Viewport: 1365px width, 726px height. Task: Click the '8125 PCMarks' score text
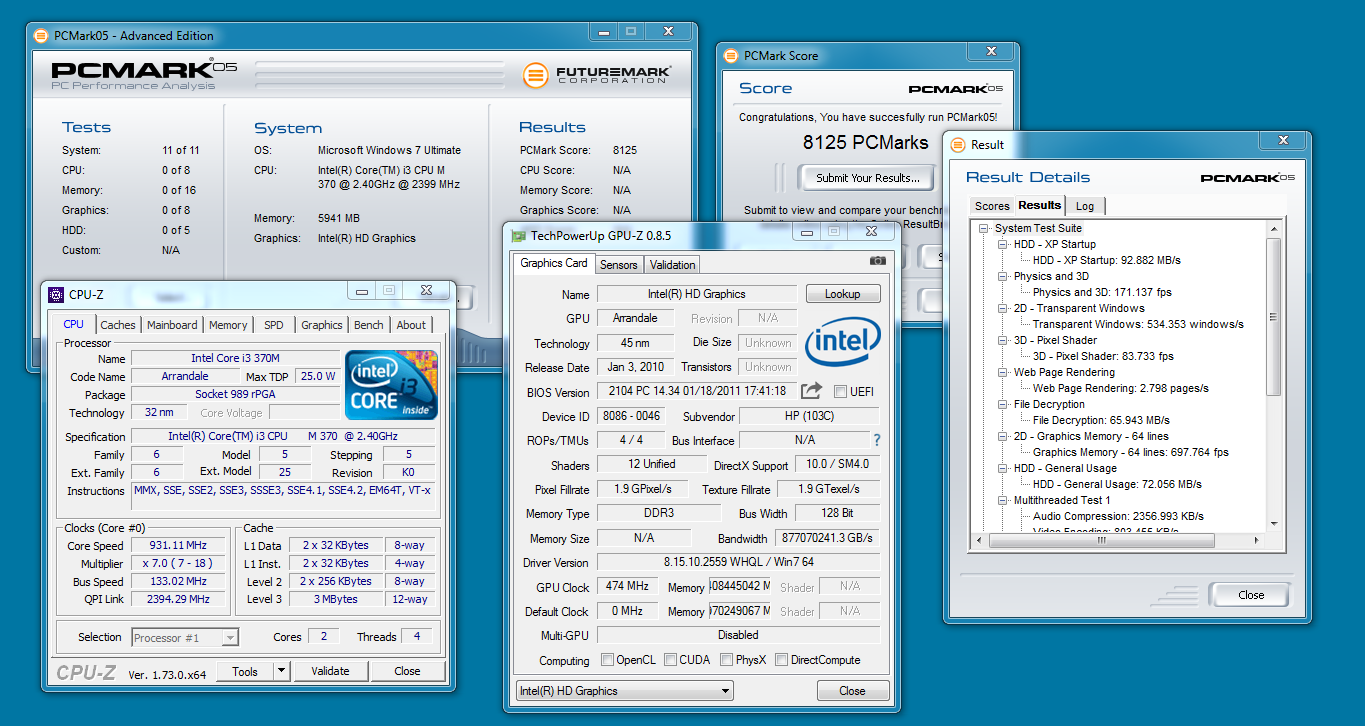click(866, 143)
